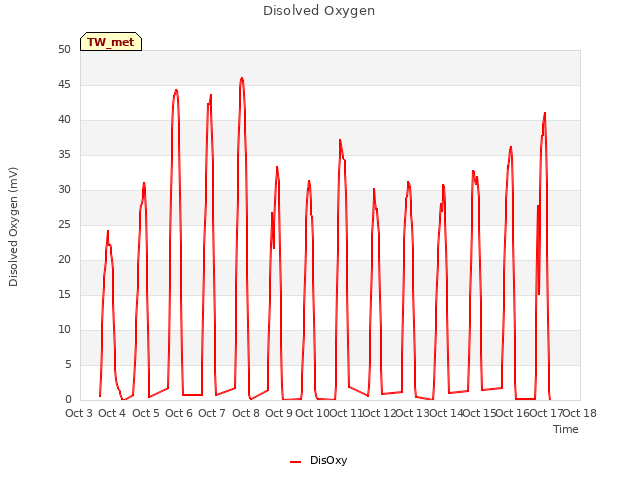Click the x-axis date Oct 3
The width and height of the screenshot is (640, 480).
pos(79,413)
